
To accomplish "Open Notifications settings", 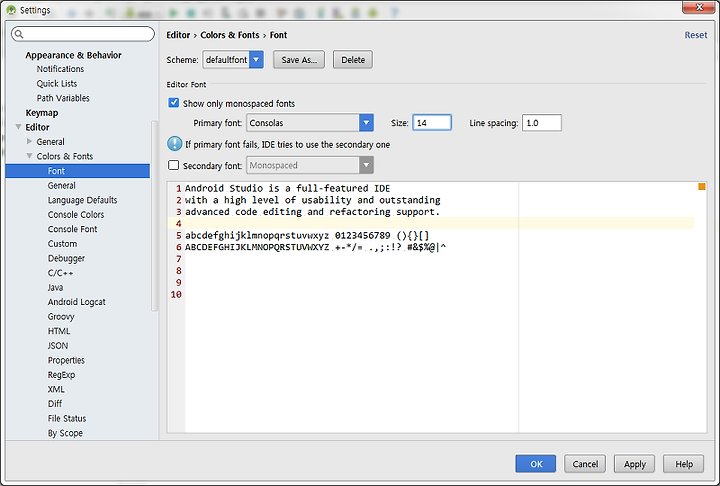I will tap(60, 69).
